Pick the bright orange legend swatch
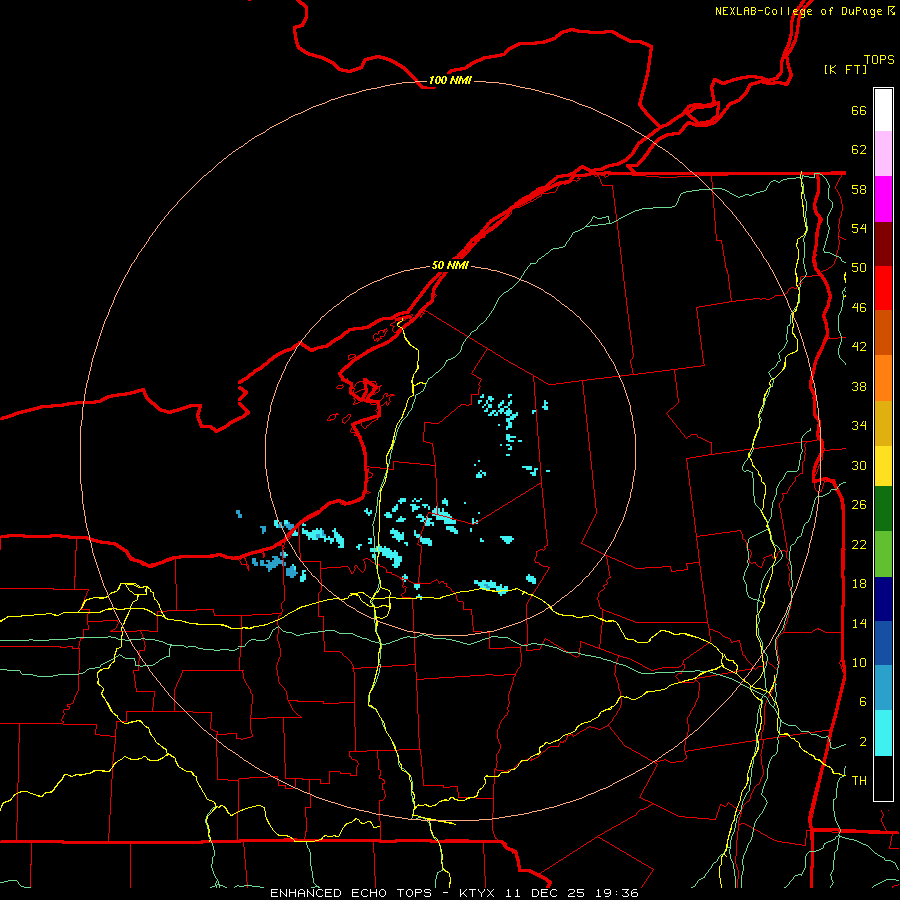The height and width of the screenshot is (900, 900). [x=883, y=378]
